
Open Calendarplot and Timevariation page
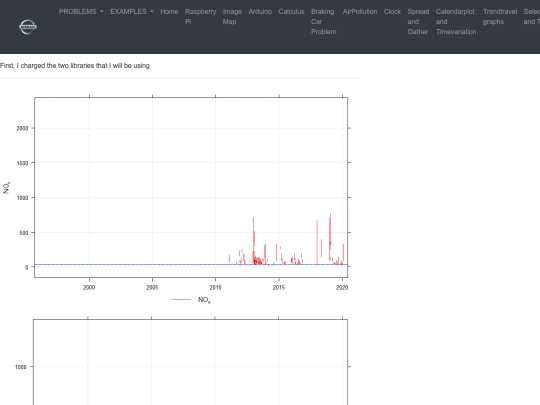[x=456, y=22]
